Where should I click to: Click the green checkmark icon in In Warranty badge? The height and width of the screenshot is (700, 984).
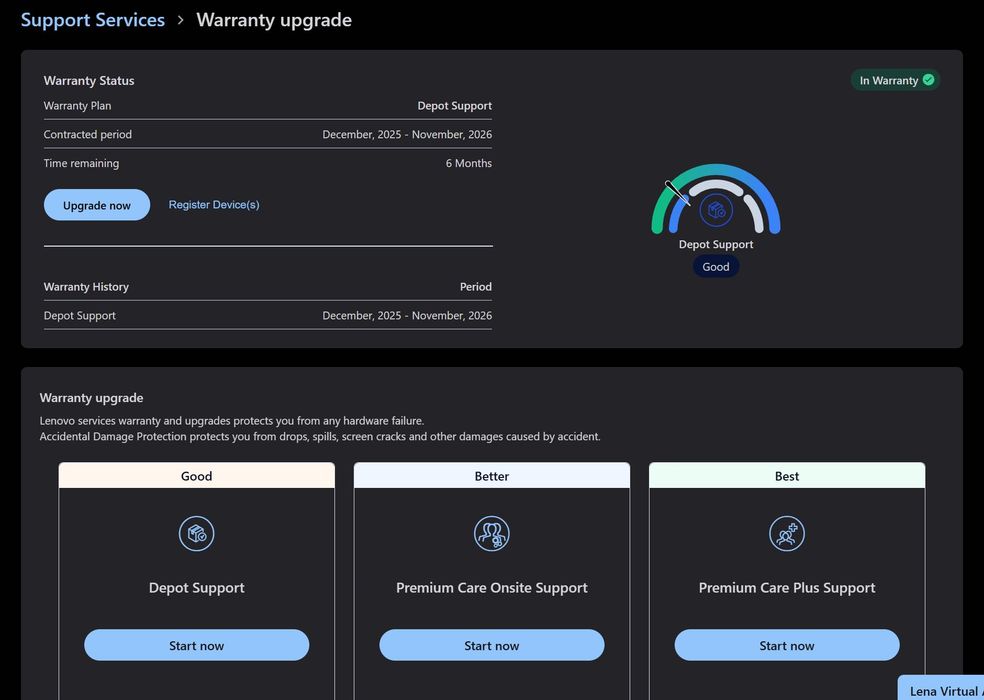pos(929,80)
